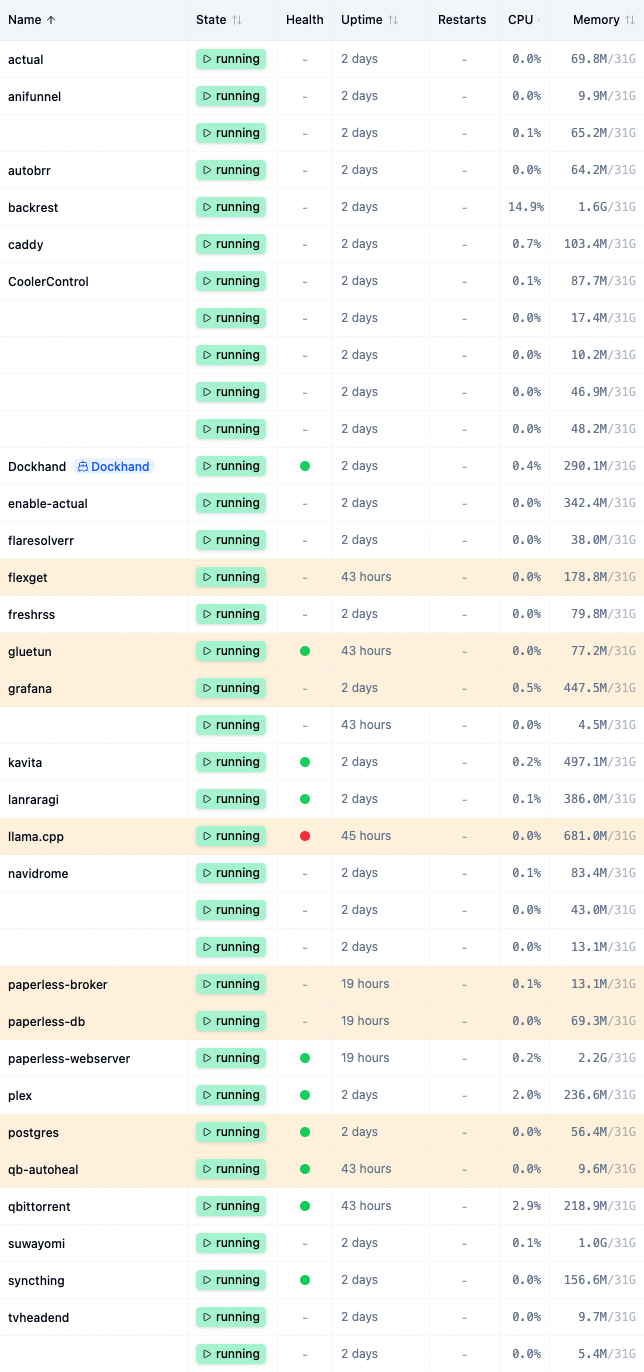Click the 2.2G memory value for paperless-webserver
This screenshot has height=1372, width=644.
[594, 1058]
